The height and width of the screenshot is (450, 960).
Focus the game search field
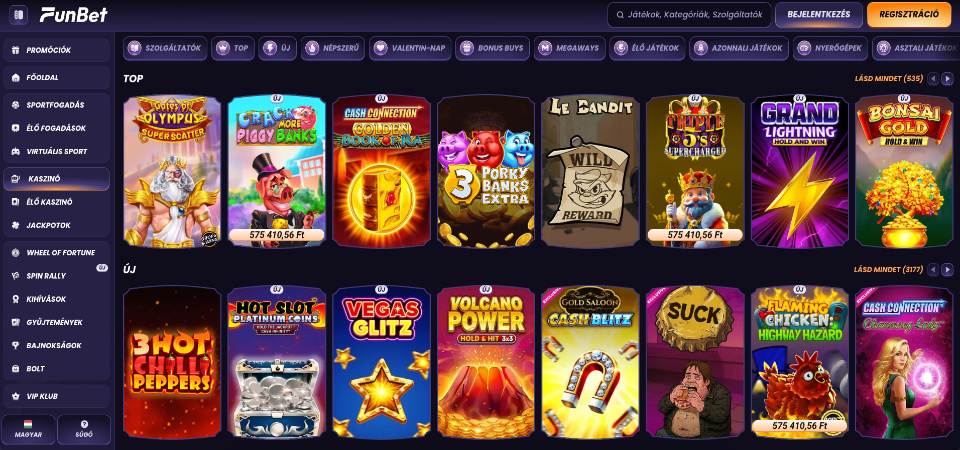click(x=689, y=15)
